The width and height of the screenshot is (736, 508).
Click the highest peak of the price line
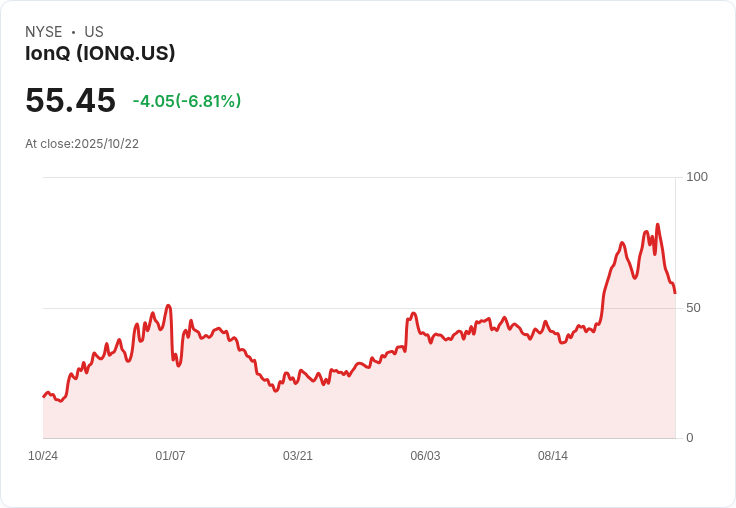point(657,225)
